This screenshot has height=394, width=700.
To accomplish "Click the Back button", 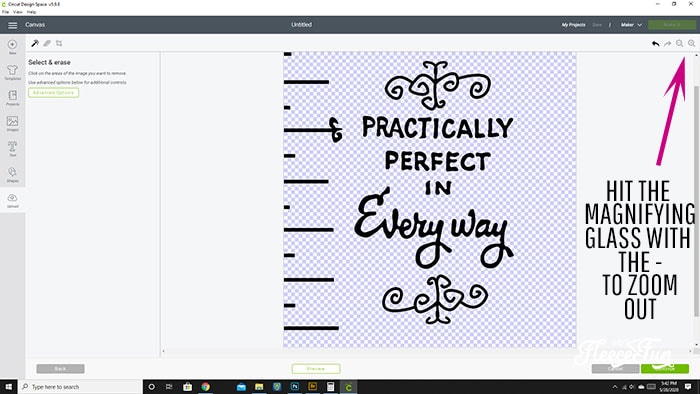I will point(60,369).
